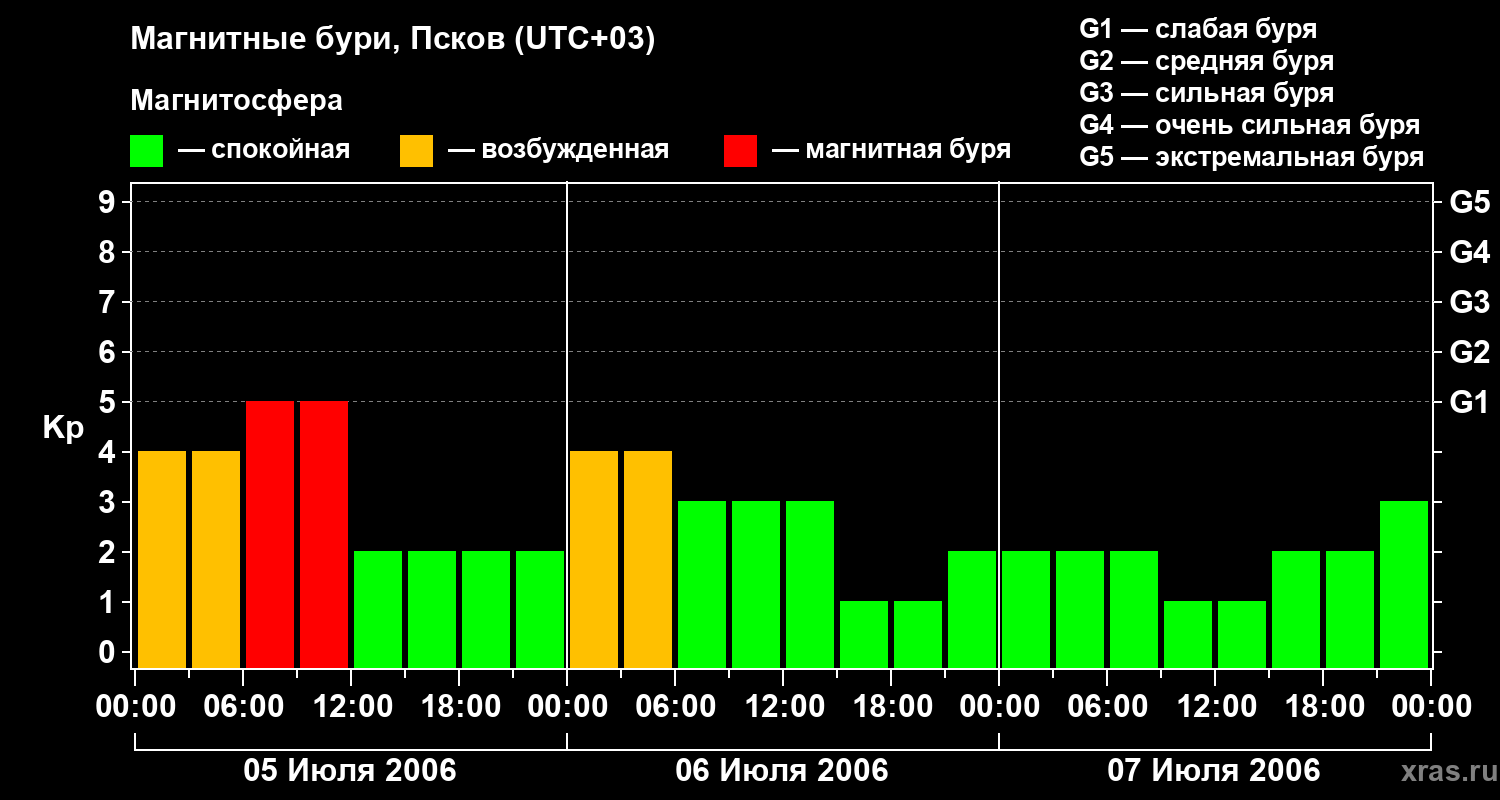Click the green Kp 2 bar at 21–24 on 06 Июля
The height and width of the screenshot is (800, 1500).
972,610
